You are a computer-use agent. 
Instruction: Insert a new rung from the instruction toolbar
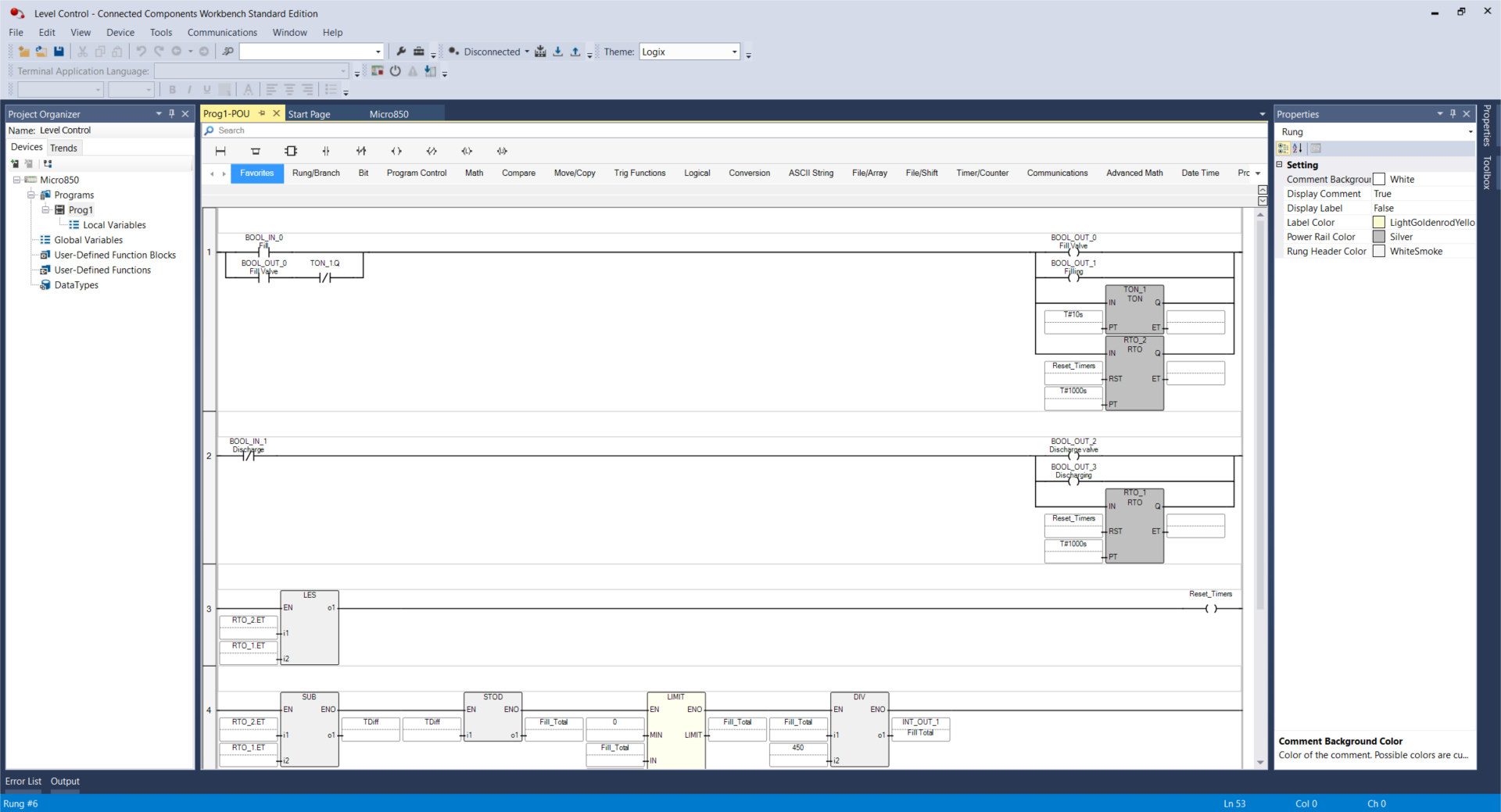pos(220,151)
